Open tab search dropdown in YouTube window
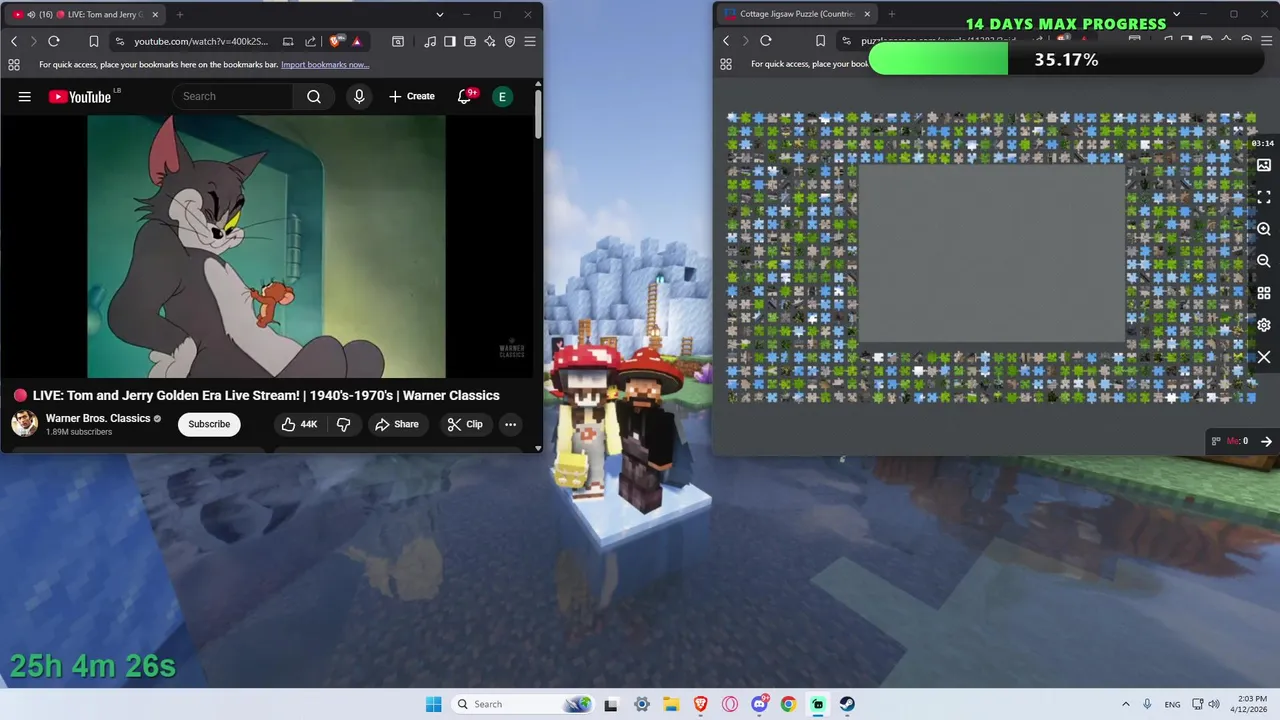Screen dimensions: 1280x720 pyautogui.click(x=439, y=15)
